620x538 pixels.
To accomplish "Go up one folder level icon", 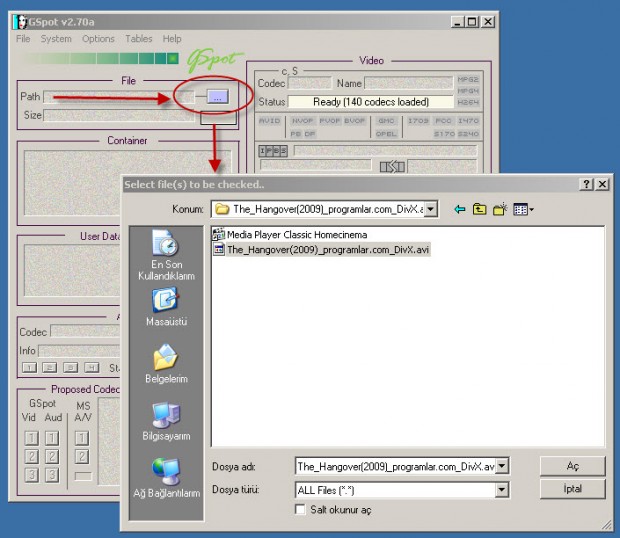I will (x=479, y=209).
